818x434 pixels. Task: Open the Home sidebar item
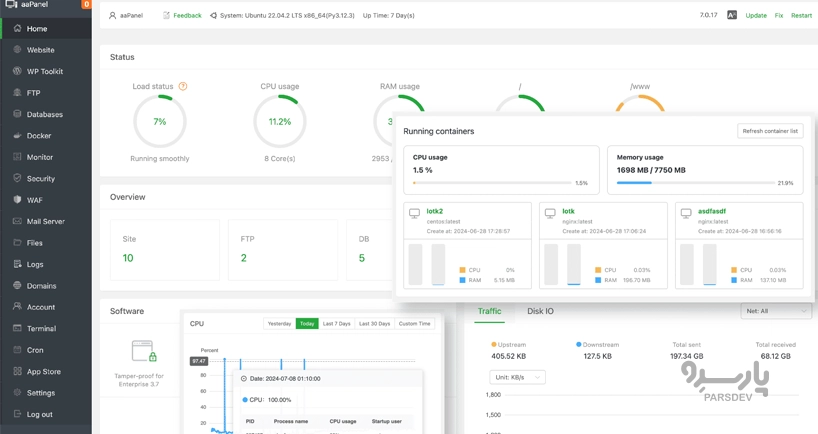point(46,29)
